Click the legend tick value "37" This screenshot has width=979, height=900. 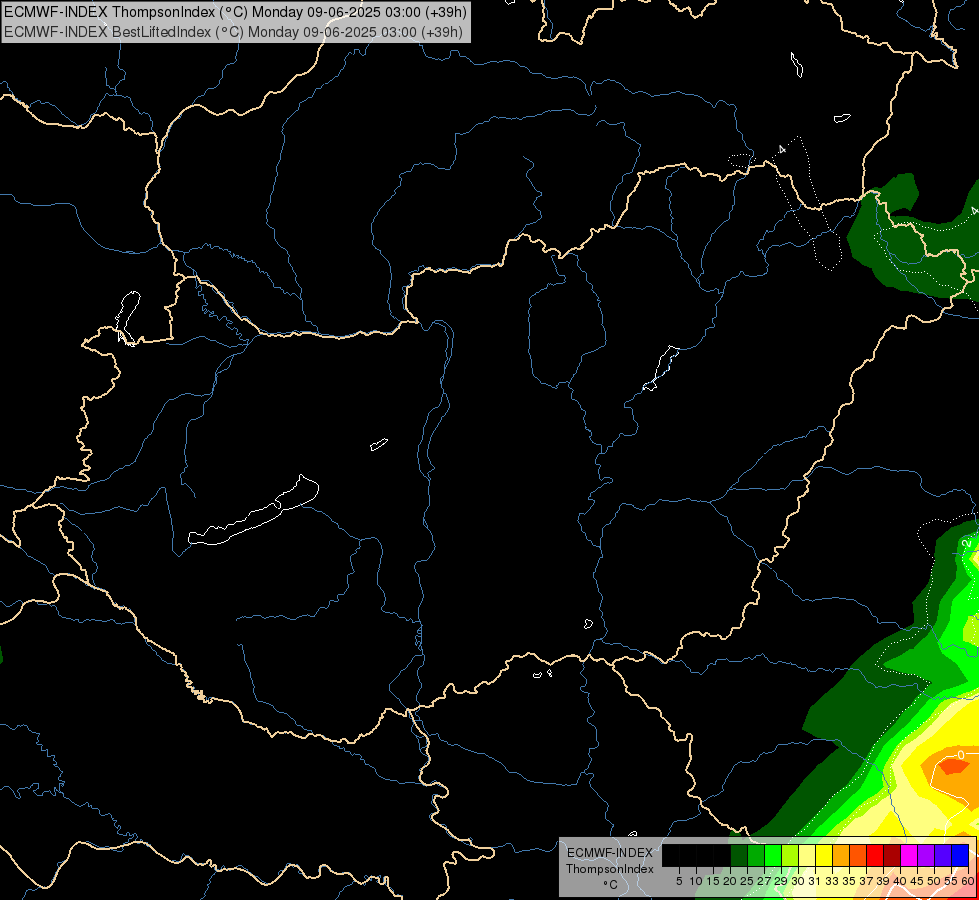point(866,881)
